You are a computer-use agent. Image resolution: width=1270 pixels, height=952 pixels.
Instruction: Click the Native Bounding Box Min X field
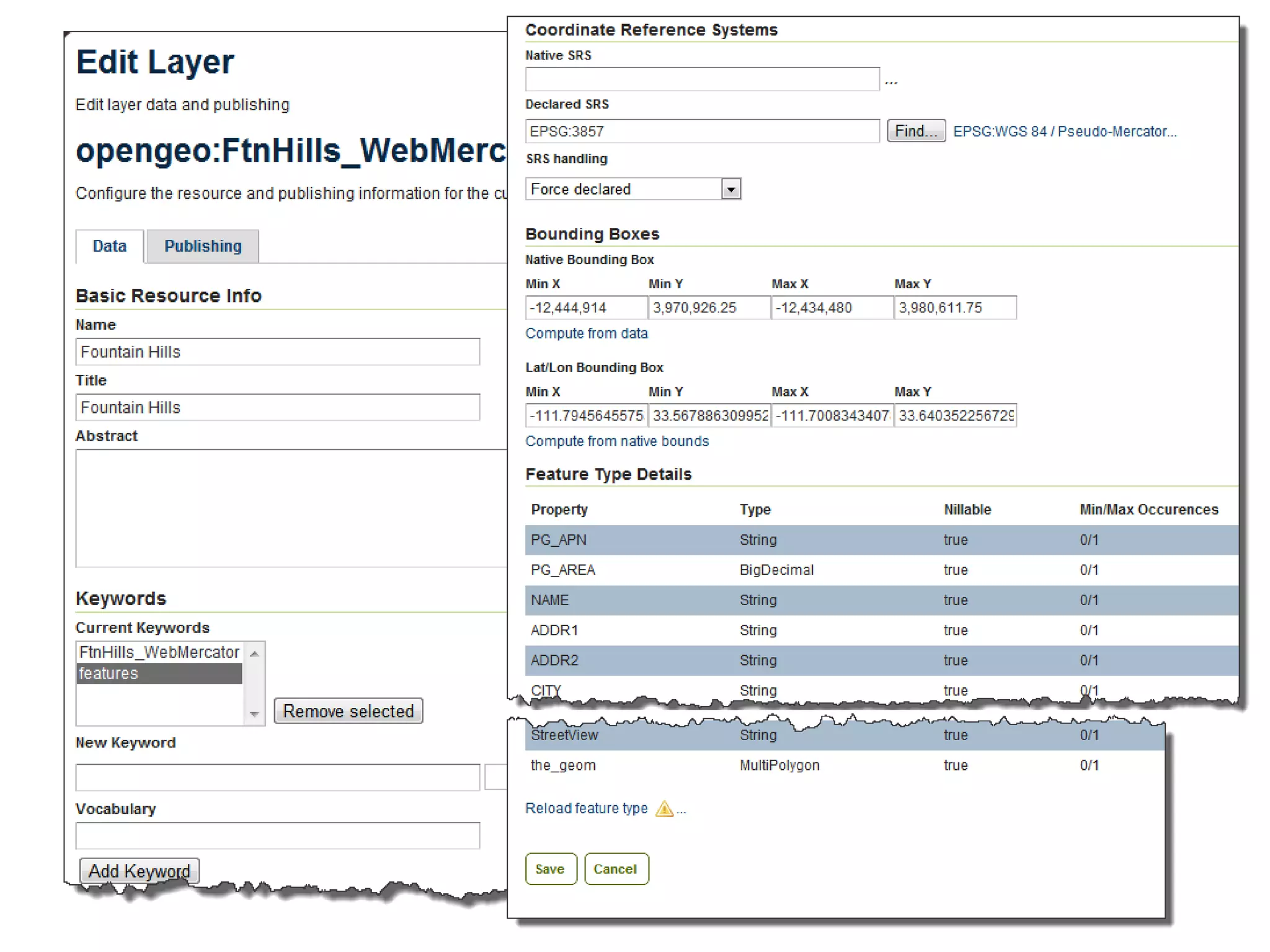(585, 308)
